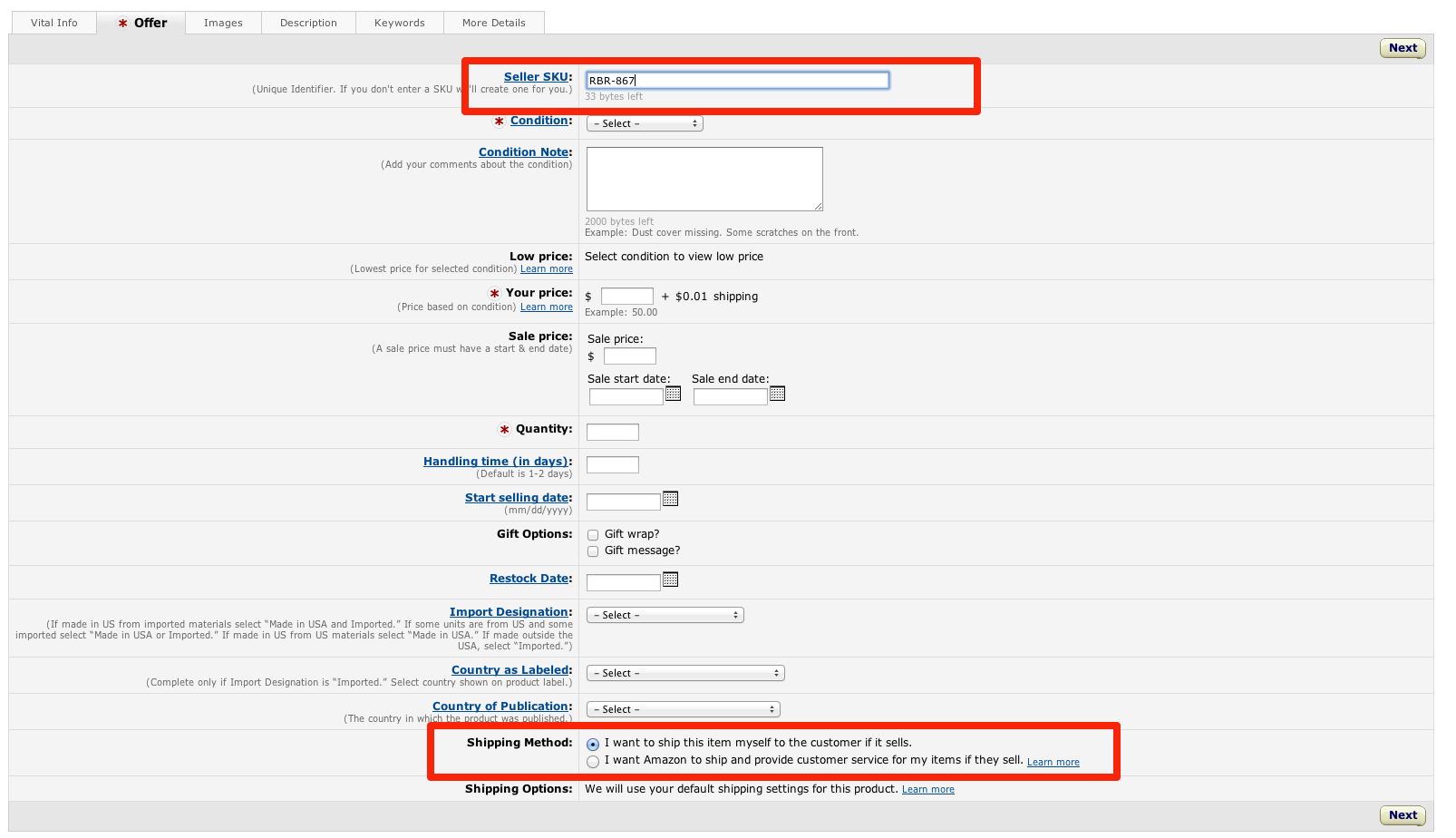Open calendar picker for Sale start date
Viewport: 1456px width, 838px height.
coord(673,394)
